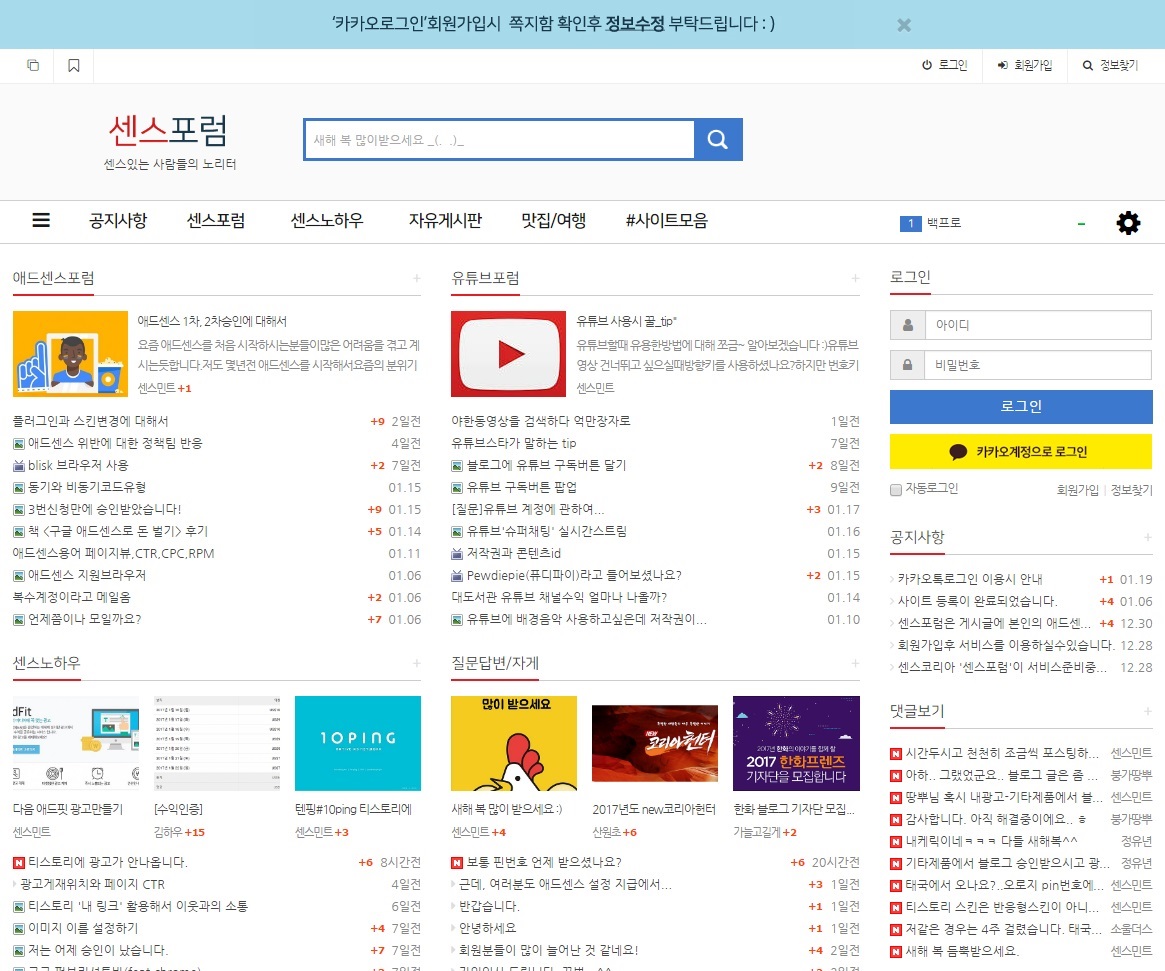Select the 맛집/여행 menu item

[x=553, y=221]
